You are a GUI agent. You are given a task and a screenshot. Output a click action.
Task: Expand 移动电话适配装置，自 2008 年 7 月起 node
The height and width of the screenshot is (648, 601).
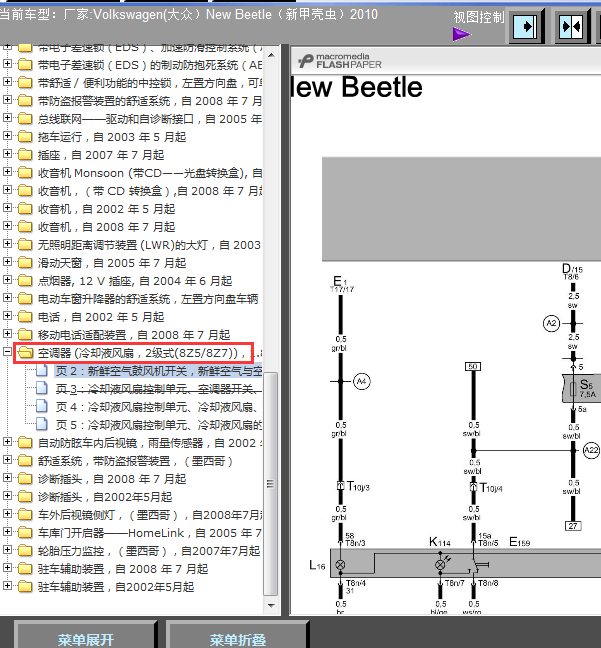[x=7, y=334]
